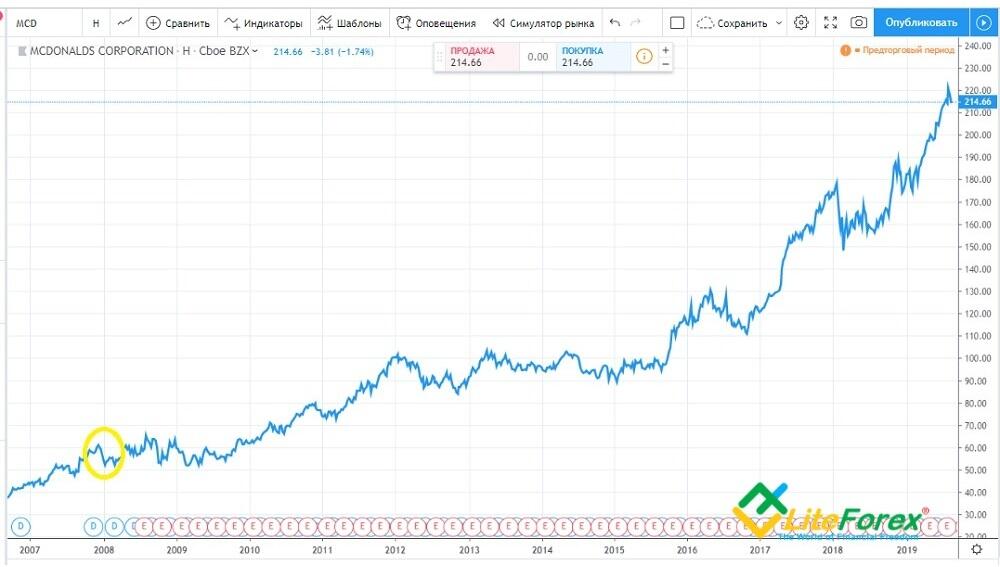Screen dimensions: 1000x567
Task: Click the 0.00 spread quantity field
Action: pos(538,57)
